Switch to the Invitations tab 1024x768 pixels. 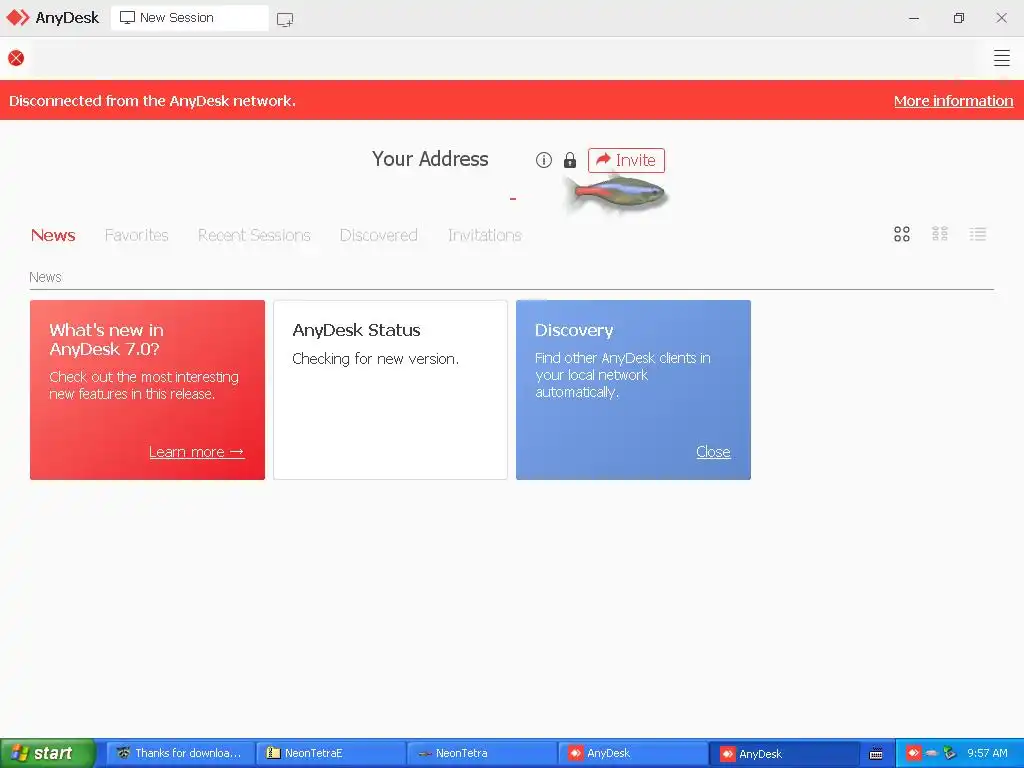coord(485,235)
